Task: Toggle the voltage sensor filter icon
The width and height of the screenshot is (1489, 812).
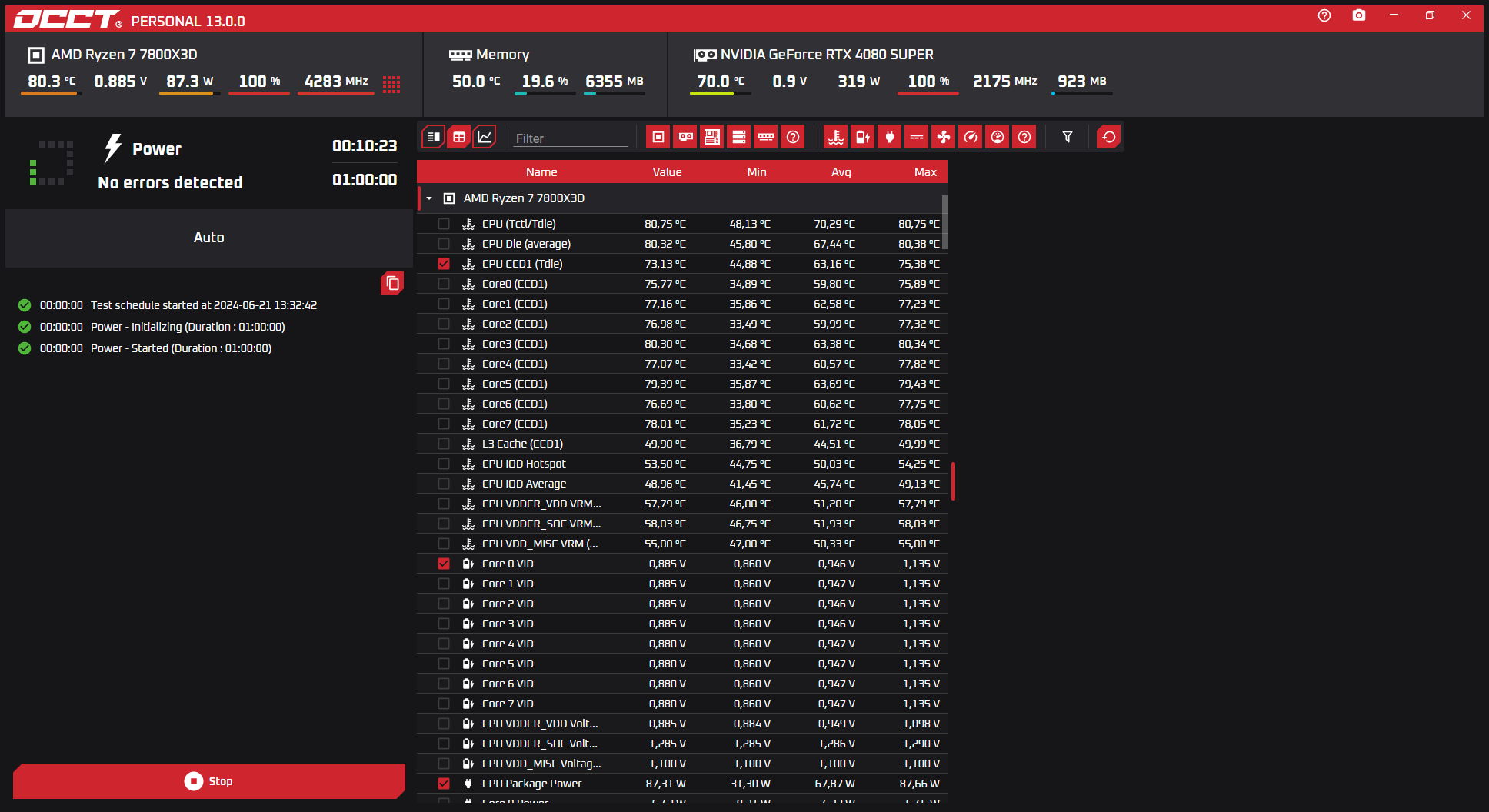Action: click(863, 137)
